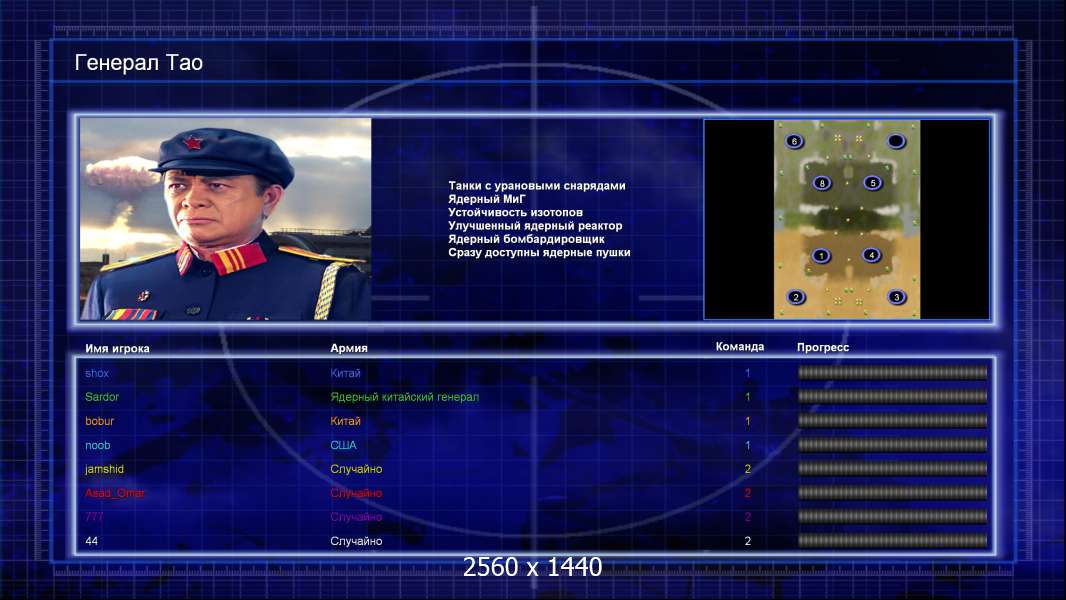Click jamshid's loading progress bar

point(892,469)
